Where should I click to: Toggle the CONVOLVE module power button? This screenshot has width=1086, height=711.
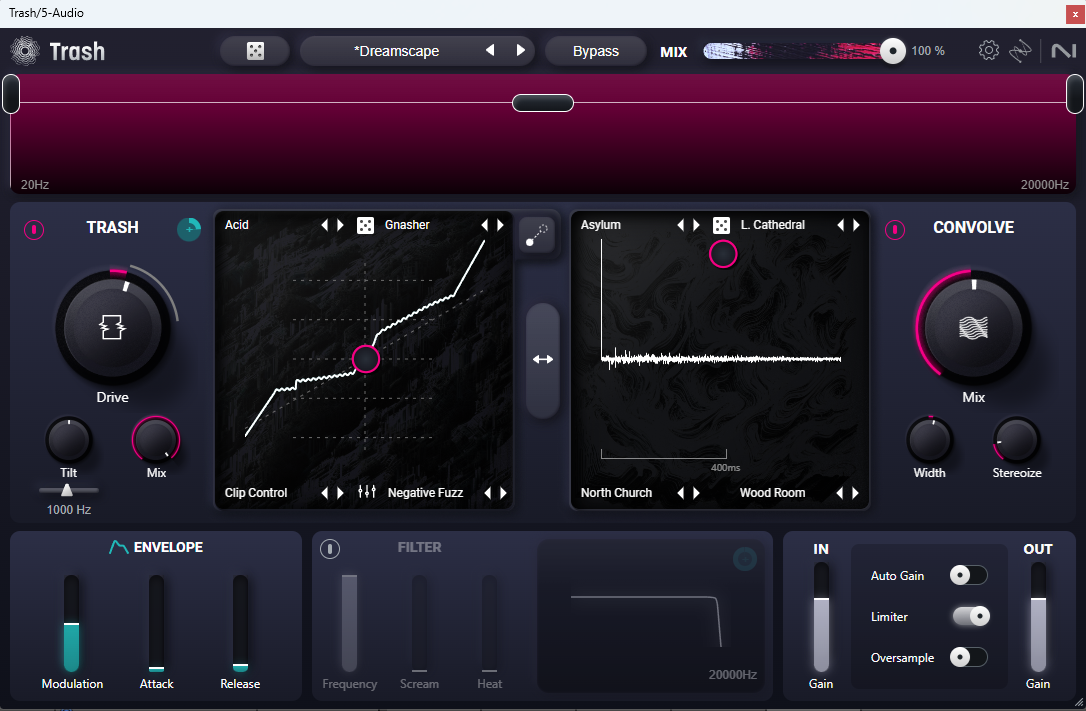[x=895, y=230]
